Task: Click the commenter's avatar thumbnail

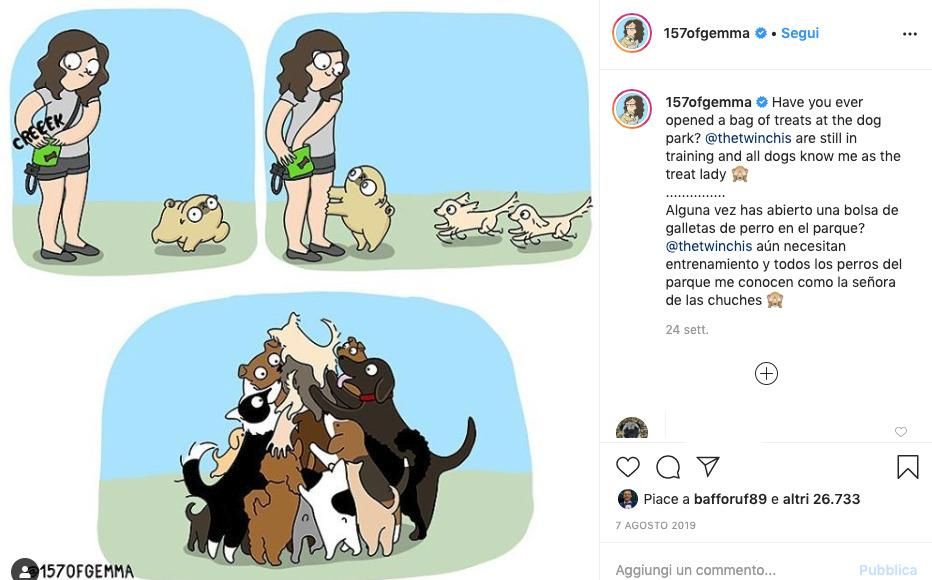Action: coord(632,430)
